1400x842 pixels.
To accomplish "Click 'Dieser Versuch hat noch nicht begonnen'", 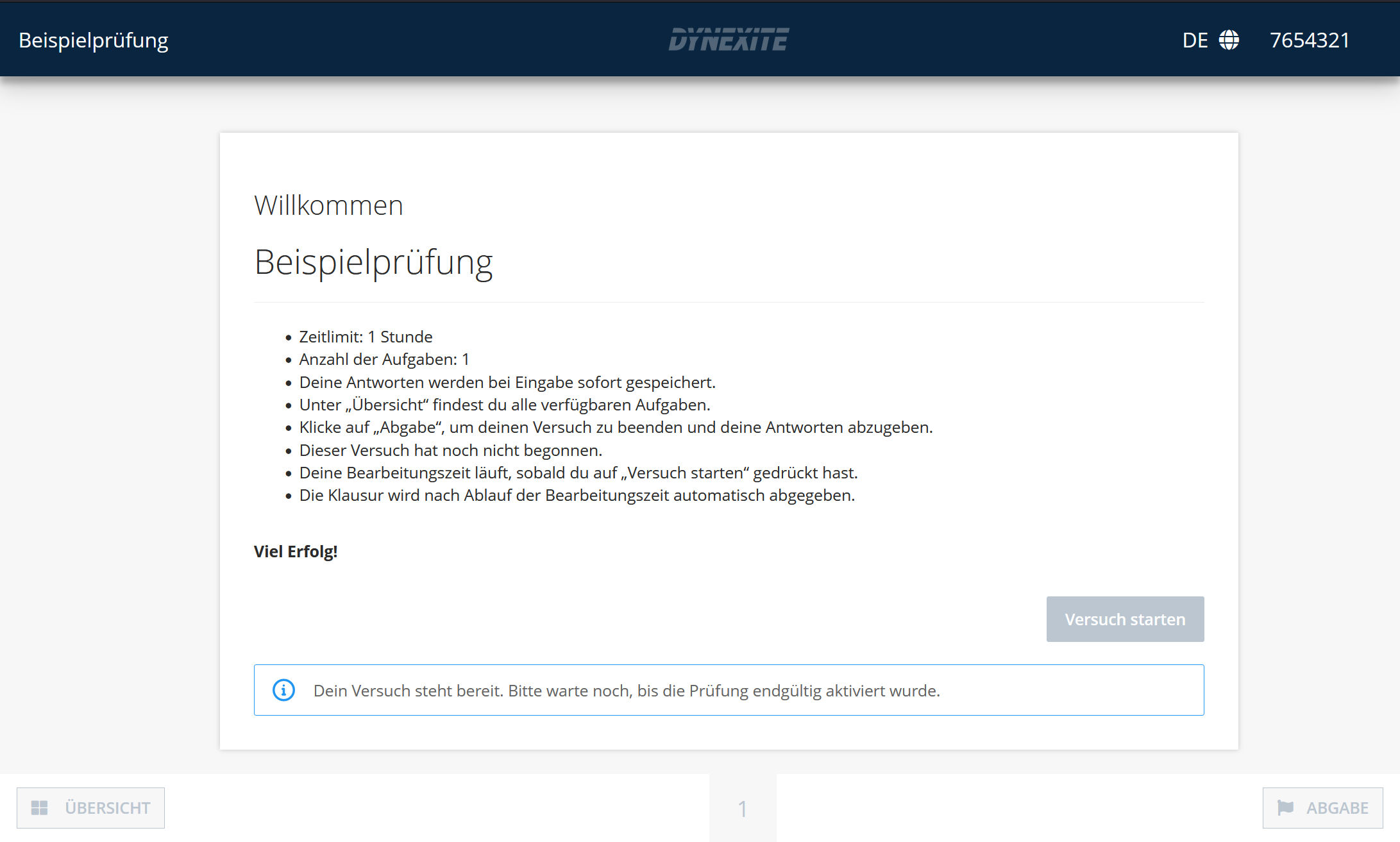I will pyautogui.click(x=451, y=450).
